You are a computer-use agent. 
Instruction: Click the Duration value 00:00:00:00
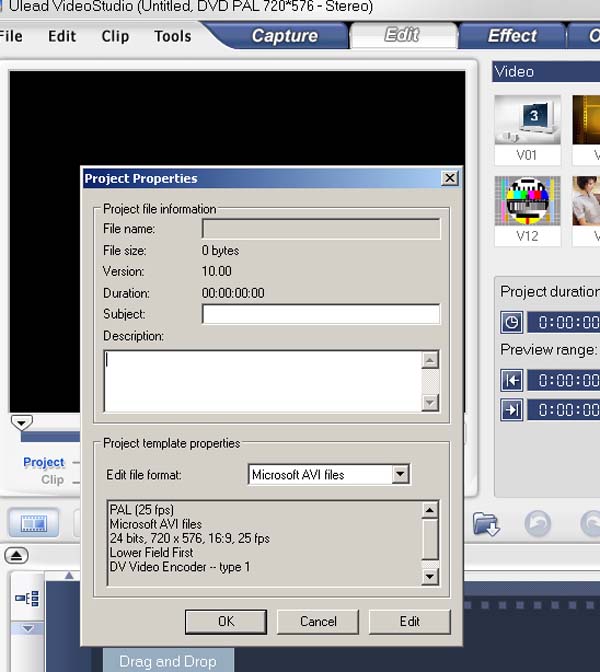(233, 293)
